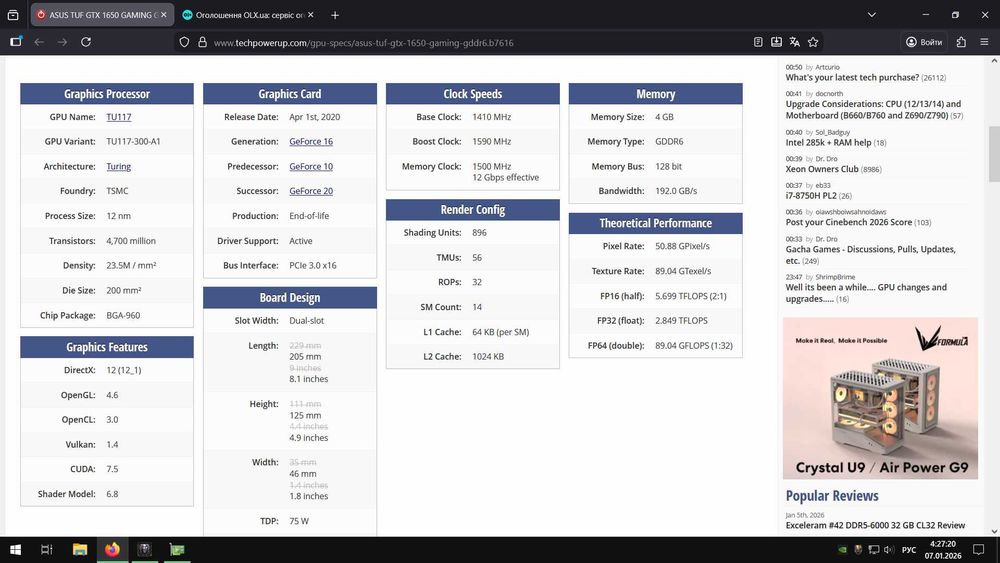Go back to the previous page
Viewport: 1000px width, 563px height.
[x=40, y=42]
